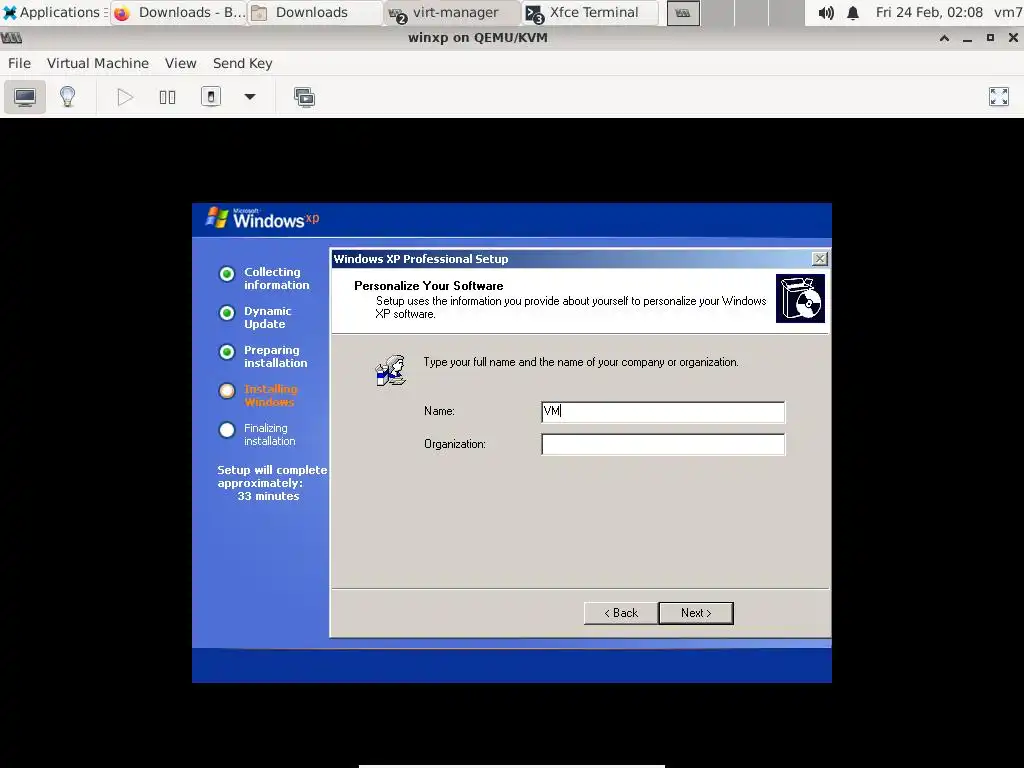1024x768 pixels.
Task: Roll up the winxp window arrow button
Action: (x=944, y=38)
